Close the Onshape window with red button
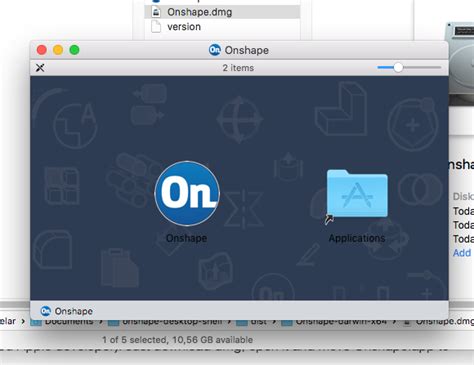Screen dimensions: 474x365 42,50
